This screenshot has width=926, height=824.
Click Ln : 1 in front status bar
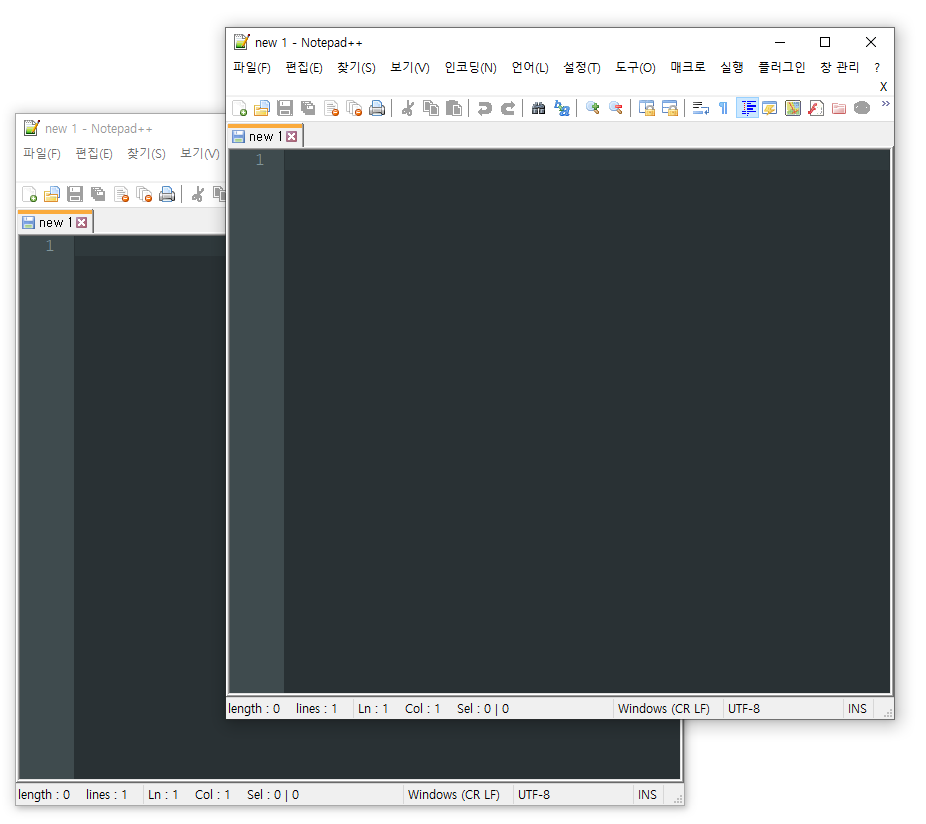tap(373, 708)
